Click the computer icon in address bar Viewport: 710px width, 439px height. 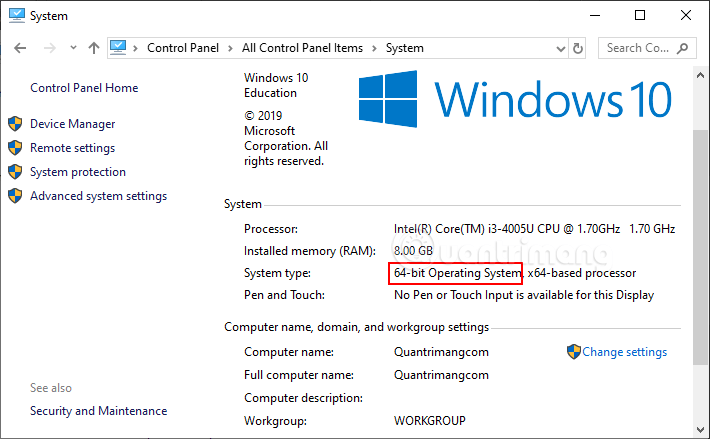pos(118,48)
